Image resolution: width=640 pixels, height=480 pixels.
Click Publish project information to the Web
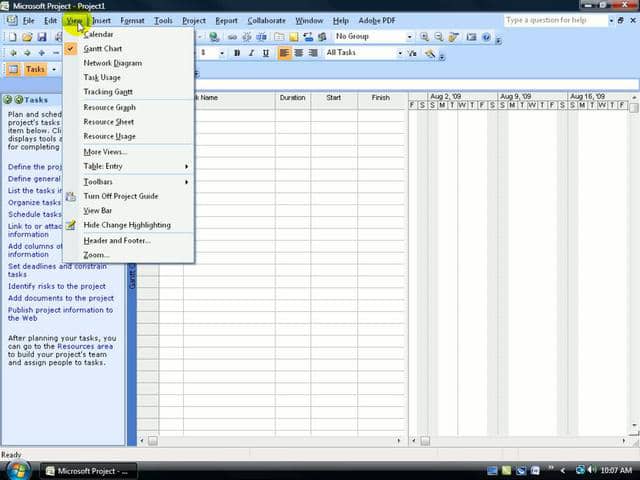tap(60, 314)
